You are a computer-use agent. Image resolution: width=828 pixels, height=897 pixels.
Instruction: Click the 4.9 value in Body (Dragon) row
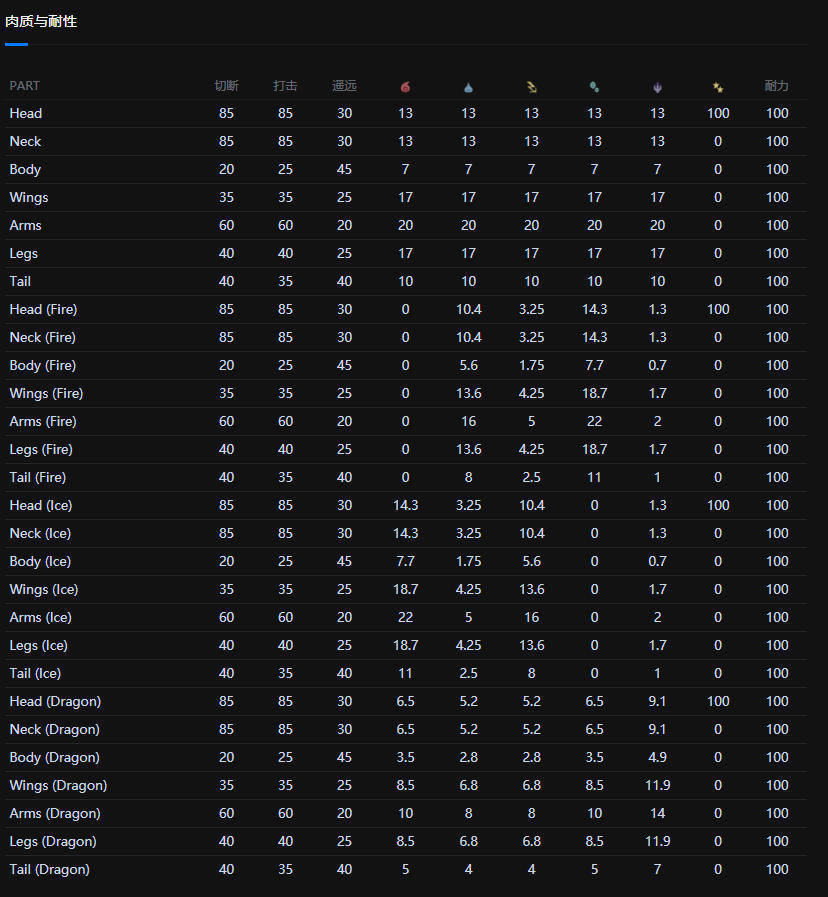[x=657, y=758]
